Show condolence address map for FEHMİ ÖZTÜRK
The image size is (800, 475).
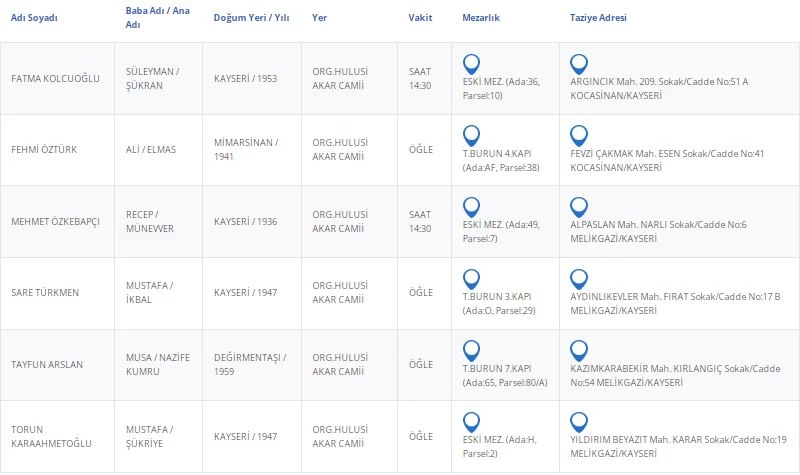578,134
